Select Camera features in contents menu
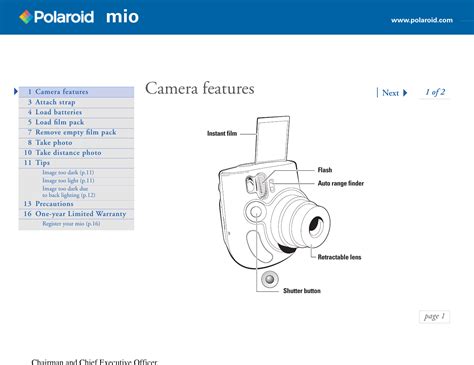The width and height of the screenshot is (474, 365). [76, 92]
